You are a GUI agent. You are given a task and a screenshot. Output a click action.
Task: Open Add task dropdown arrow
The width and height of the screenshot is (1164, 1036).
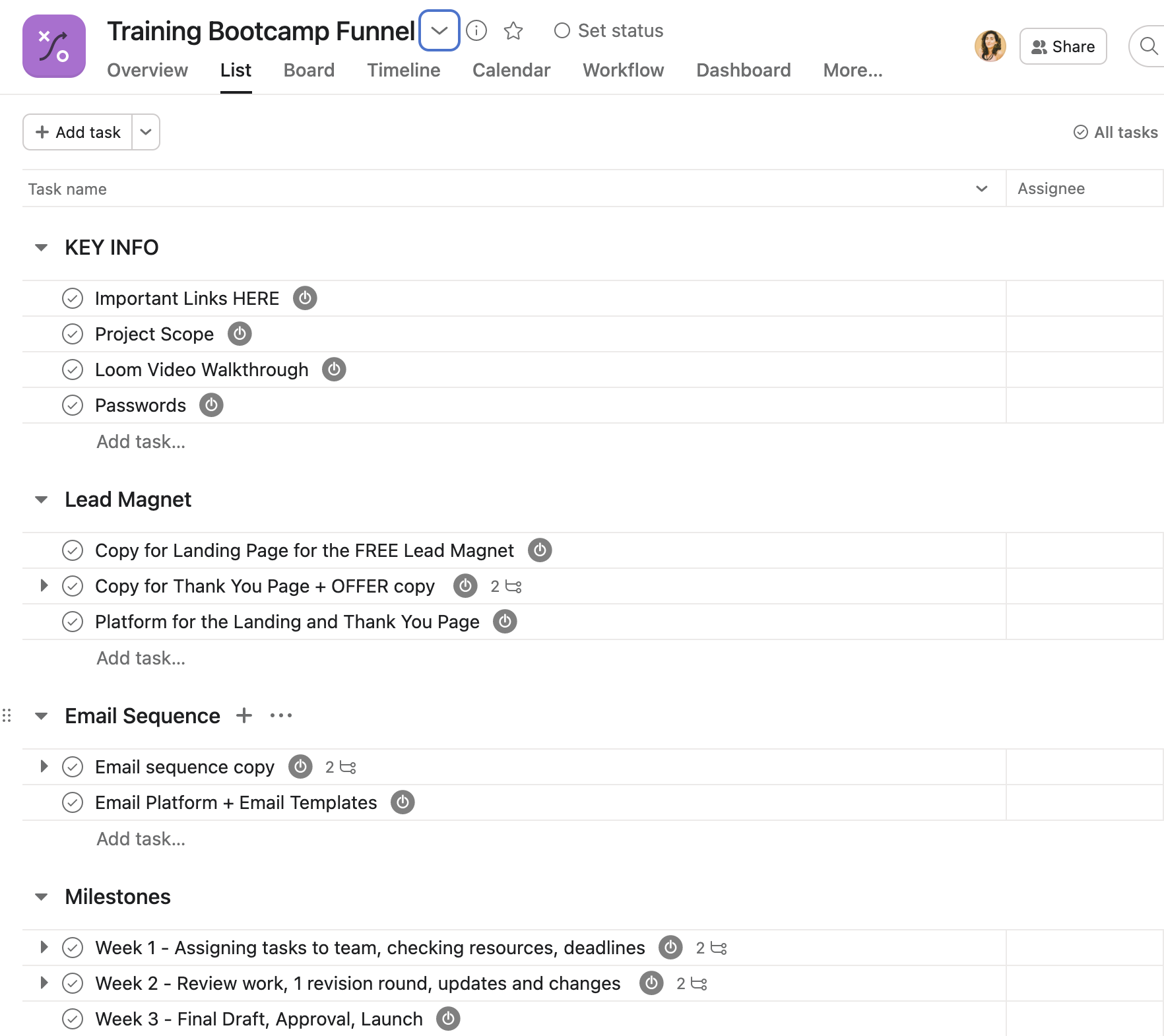pyautogui.click(x=146, y=132)
